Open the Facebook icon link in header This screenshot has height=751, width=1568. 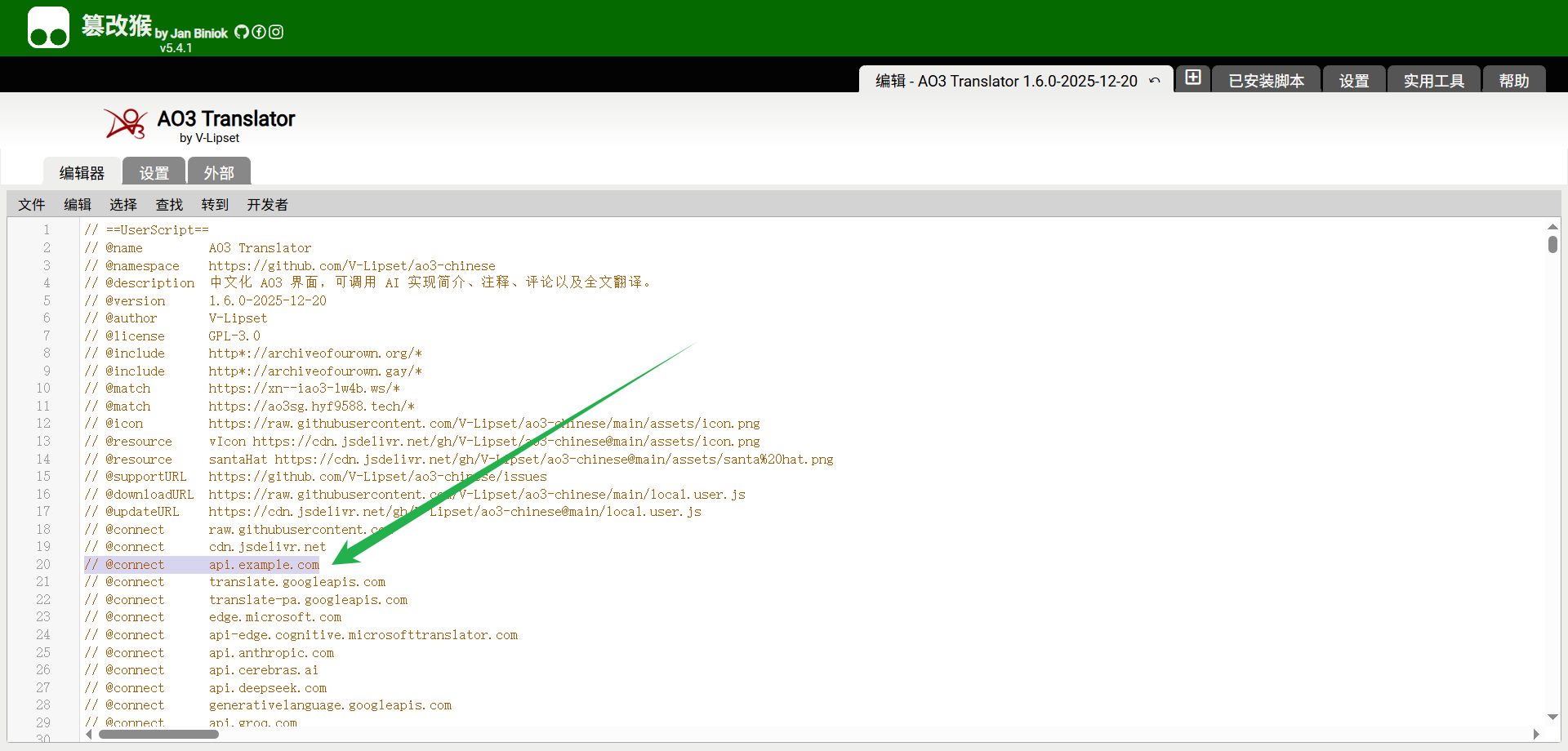259,32
